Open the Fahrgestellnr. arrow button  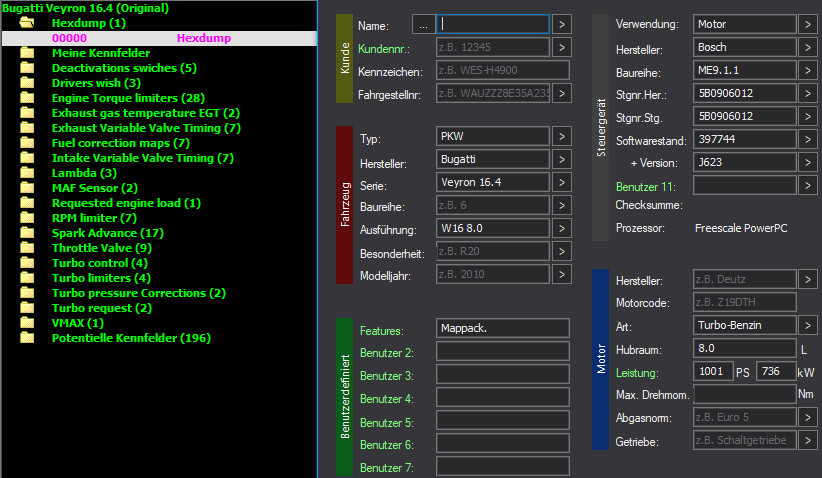(561, 93)
